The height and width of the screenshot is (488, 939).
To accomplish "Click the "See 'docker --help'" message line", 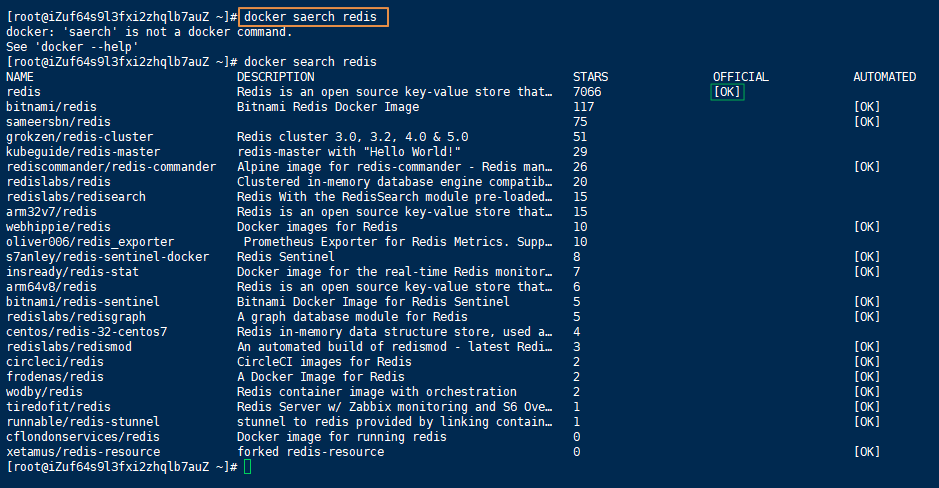I will [x=72, y=47].
